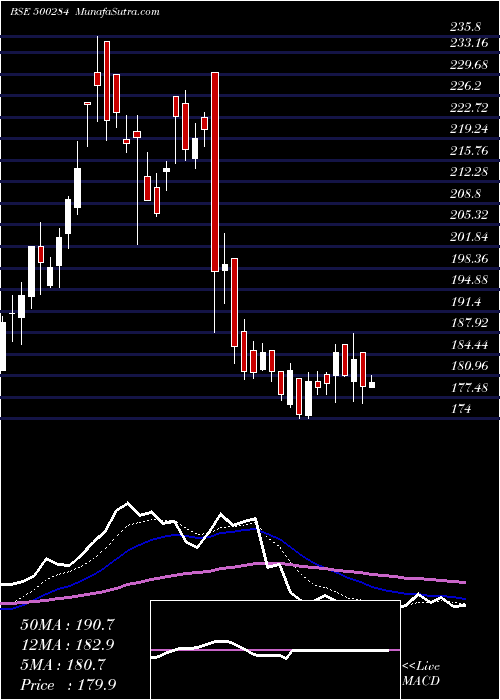Select the 201.84 price level label
This screenshot has height=700, width=500.
click(468, 237)
